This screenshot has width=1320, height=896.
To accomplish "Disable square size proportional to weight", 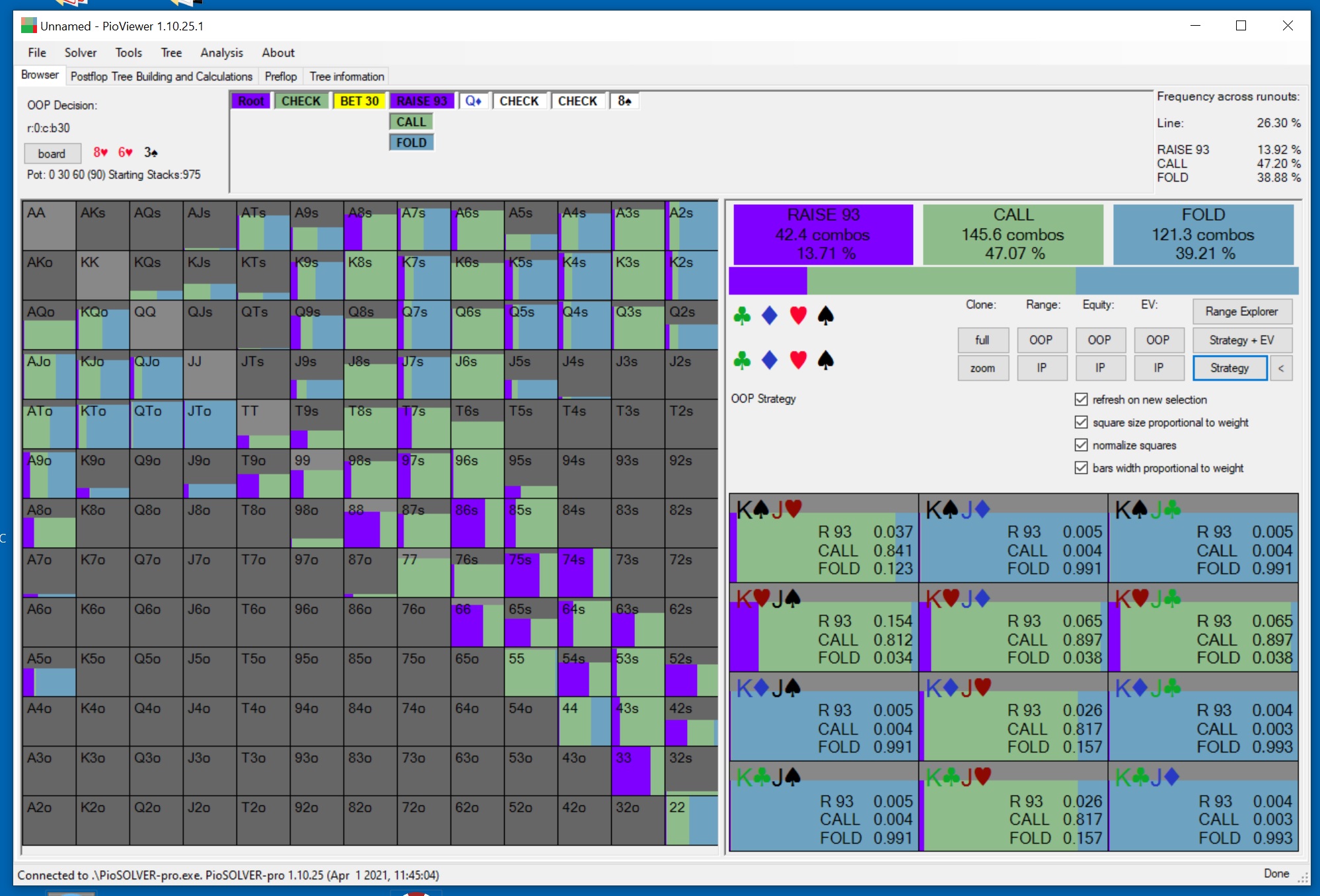I will click(1081, 422).
